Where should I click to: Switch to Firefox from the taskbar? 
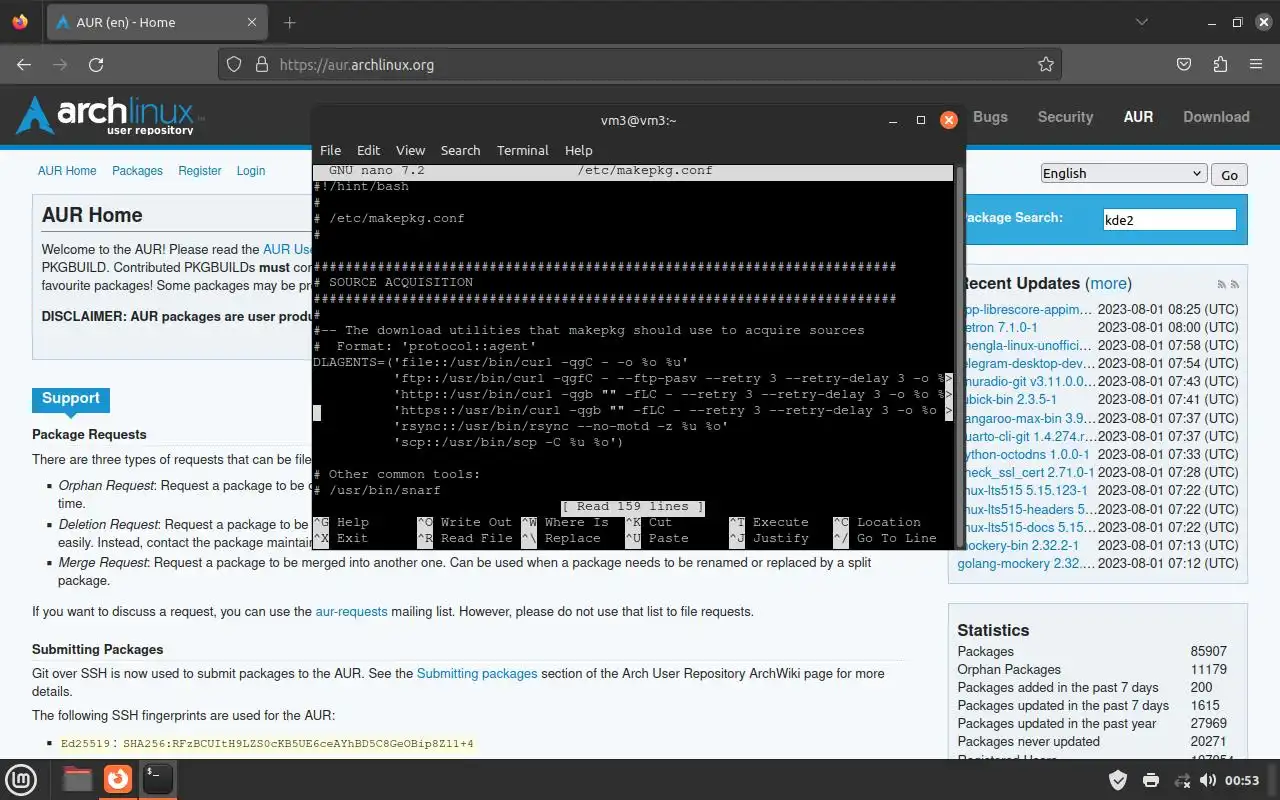[x=118, y=779]
